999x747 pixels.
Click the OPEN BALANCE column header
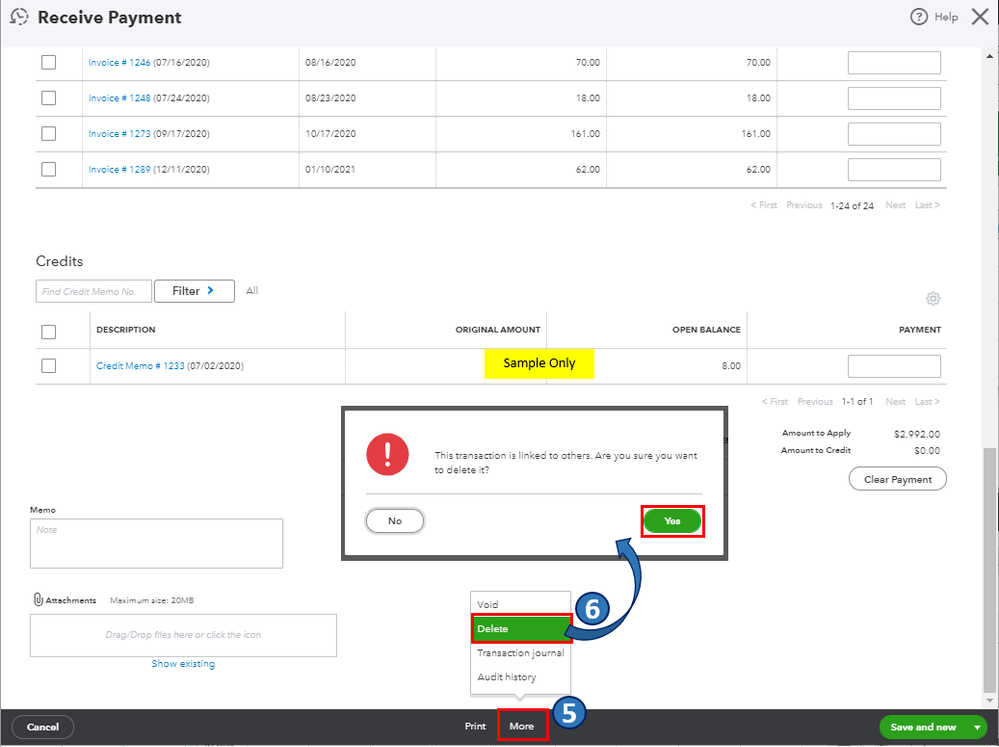[706, 330]
